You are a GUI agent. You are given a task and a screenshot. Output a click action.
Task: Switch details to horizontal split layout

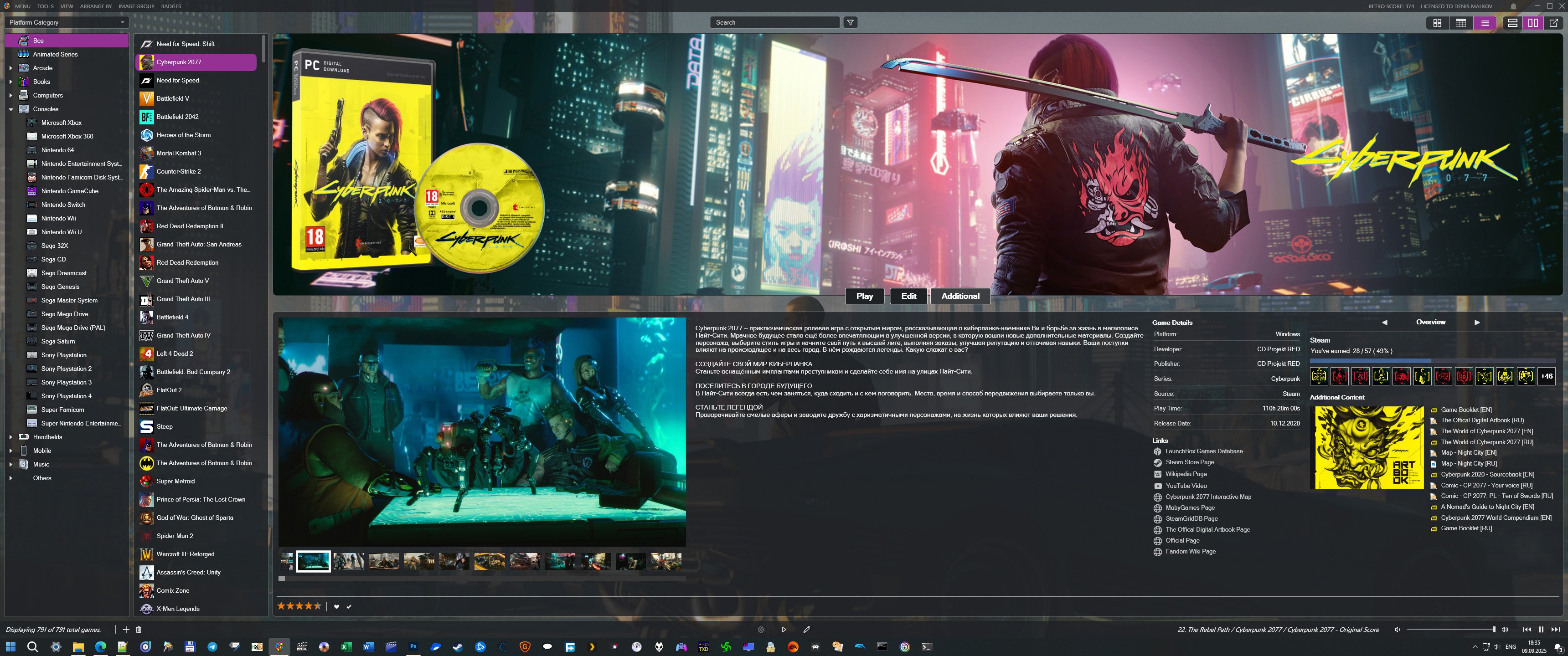pyautogui.click(x=1512, y=22)
